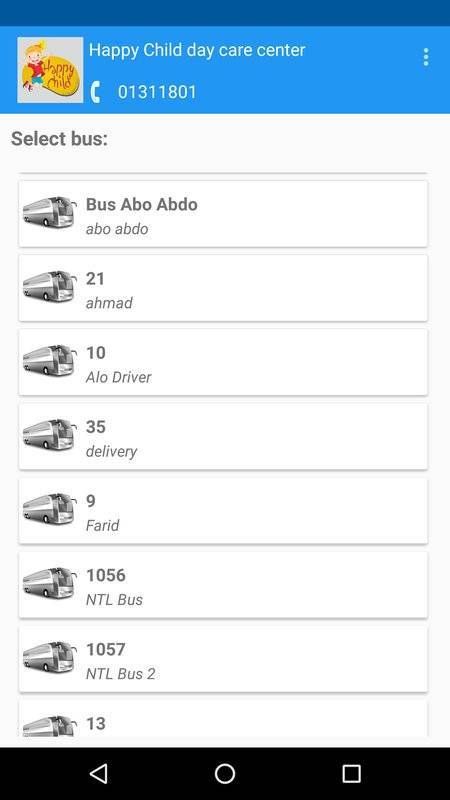
Task: Choose bus 10 Alo Driver
Action: [223, 362]
